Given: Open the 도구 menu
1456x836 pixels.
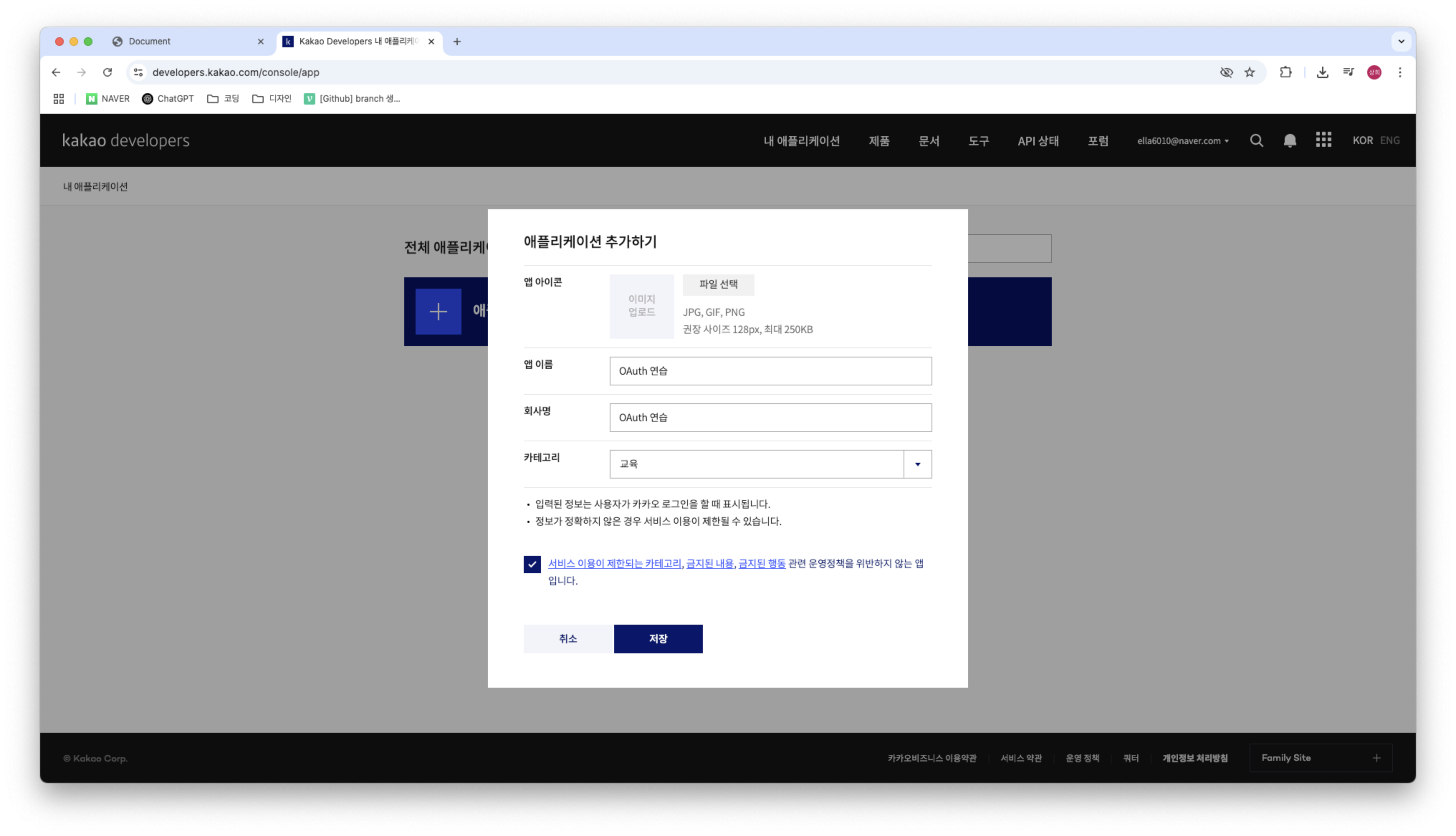Looking at the screenshot, I should (x=978, y=141).
